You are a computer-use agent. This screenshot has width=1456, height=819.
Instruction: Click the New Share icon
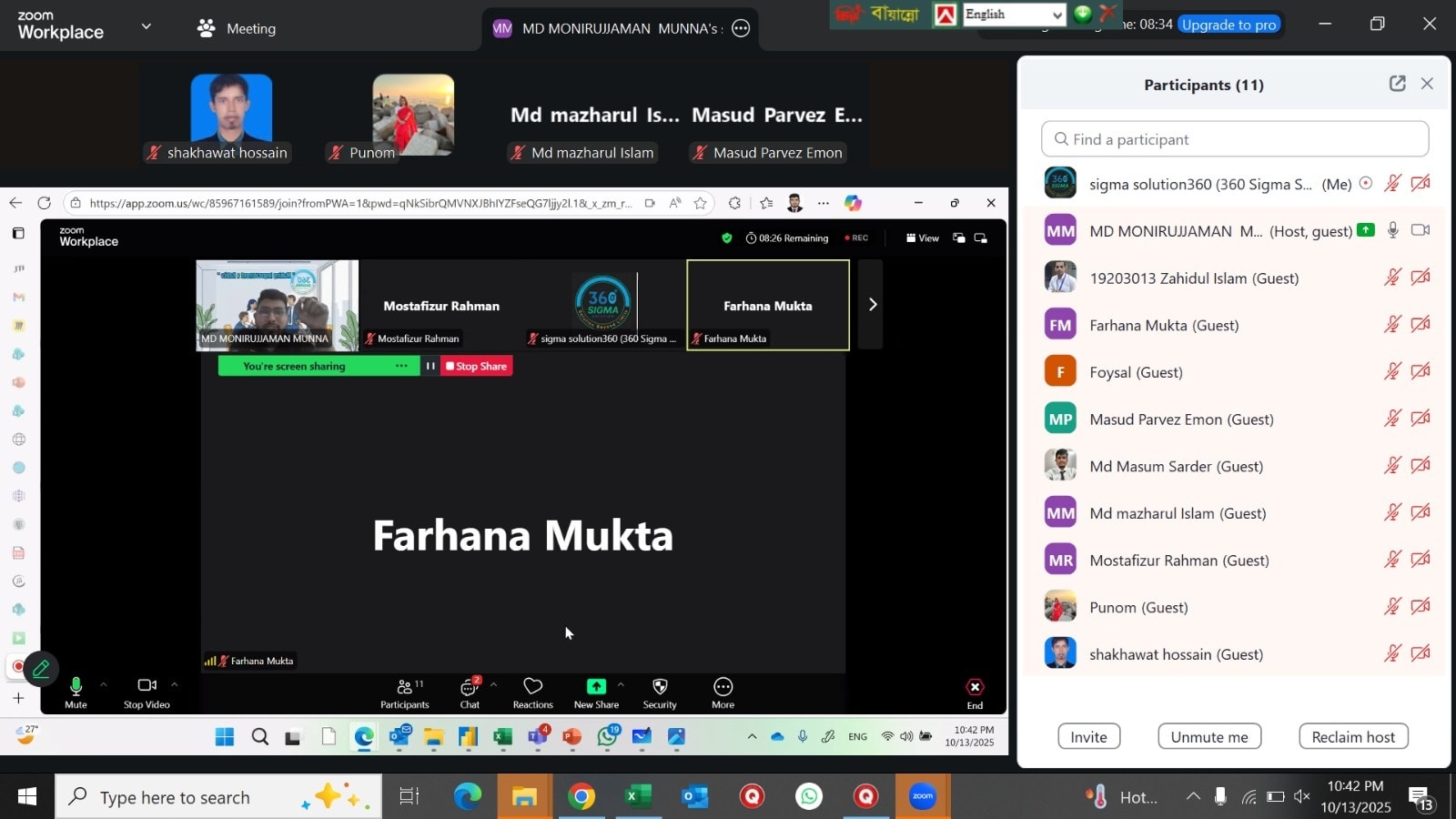tap(596, 687)
